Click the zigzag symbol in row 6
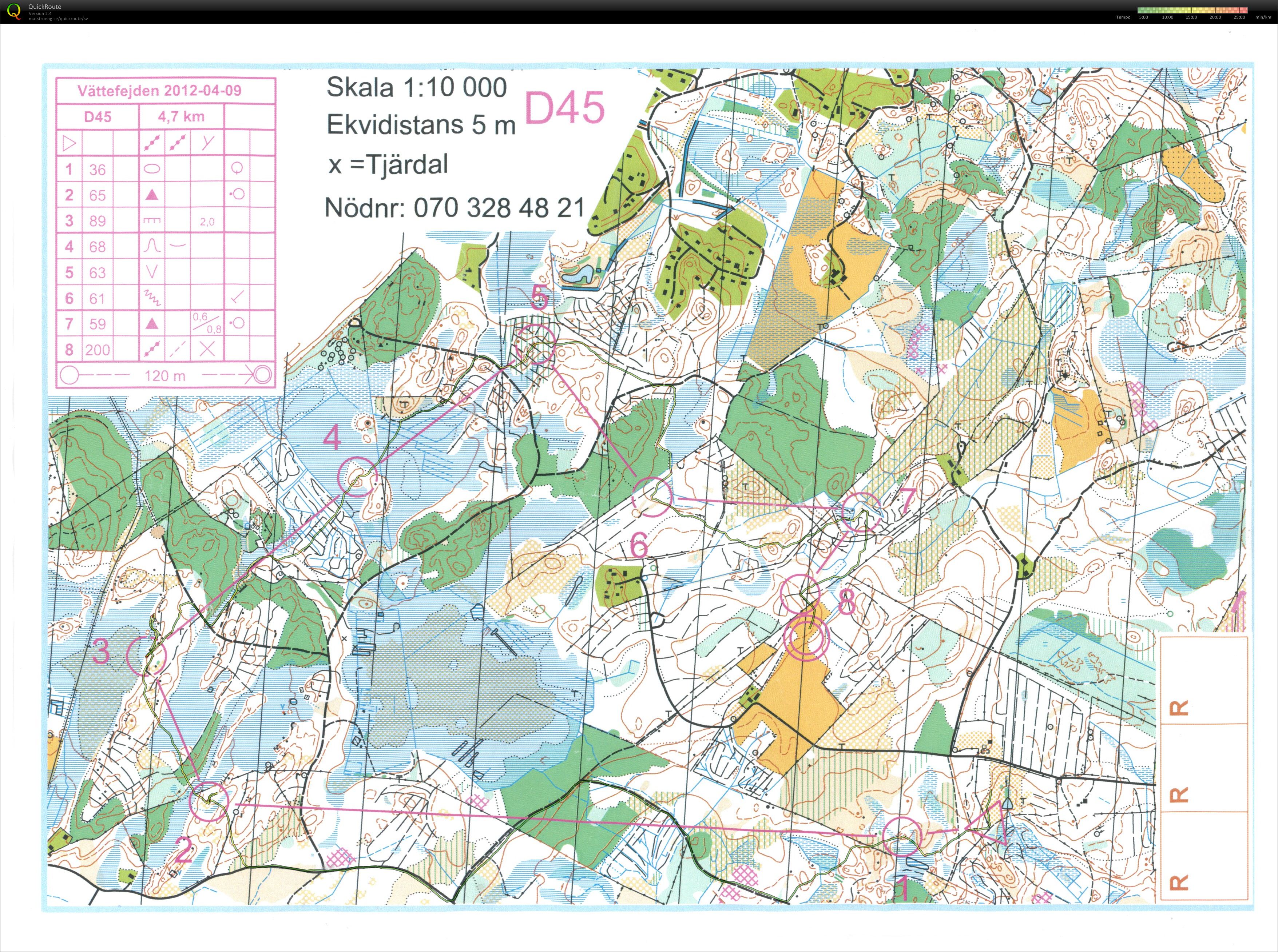 [x=153, y=298]
